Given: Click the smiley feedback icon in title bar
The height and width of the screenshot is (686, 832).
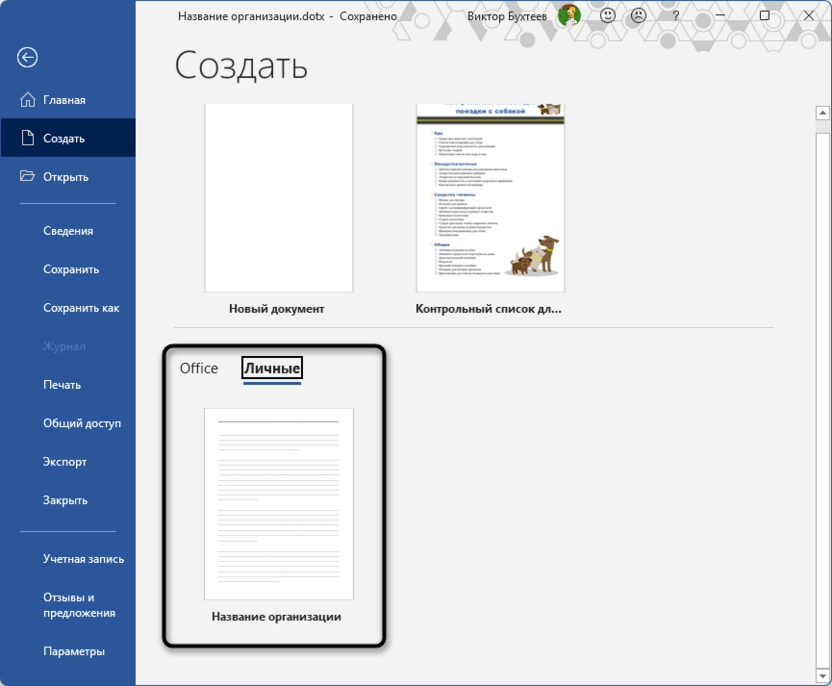Looking at the screenshot, I should 606,16.
